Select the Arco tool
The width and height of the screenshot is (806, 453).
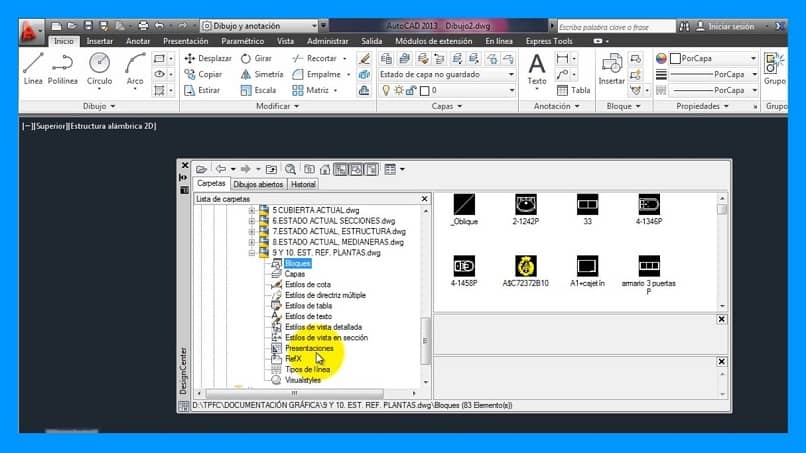coord(135,69)
